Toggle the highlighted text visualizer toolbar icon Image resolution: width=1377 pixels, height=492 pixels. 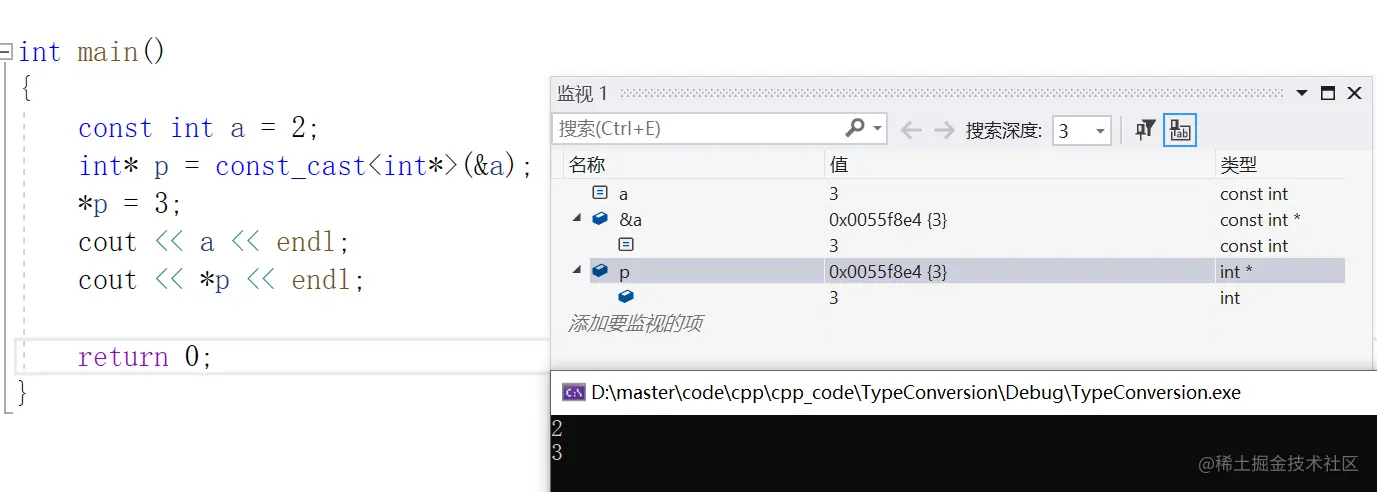point(1180,130)
